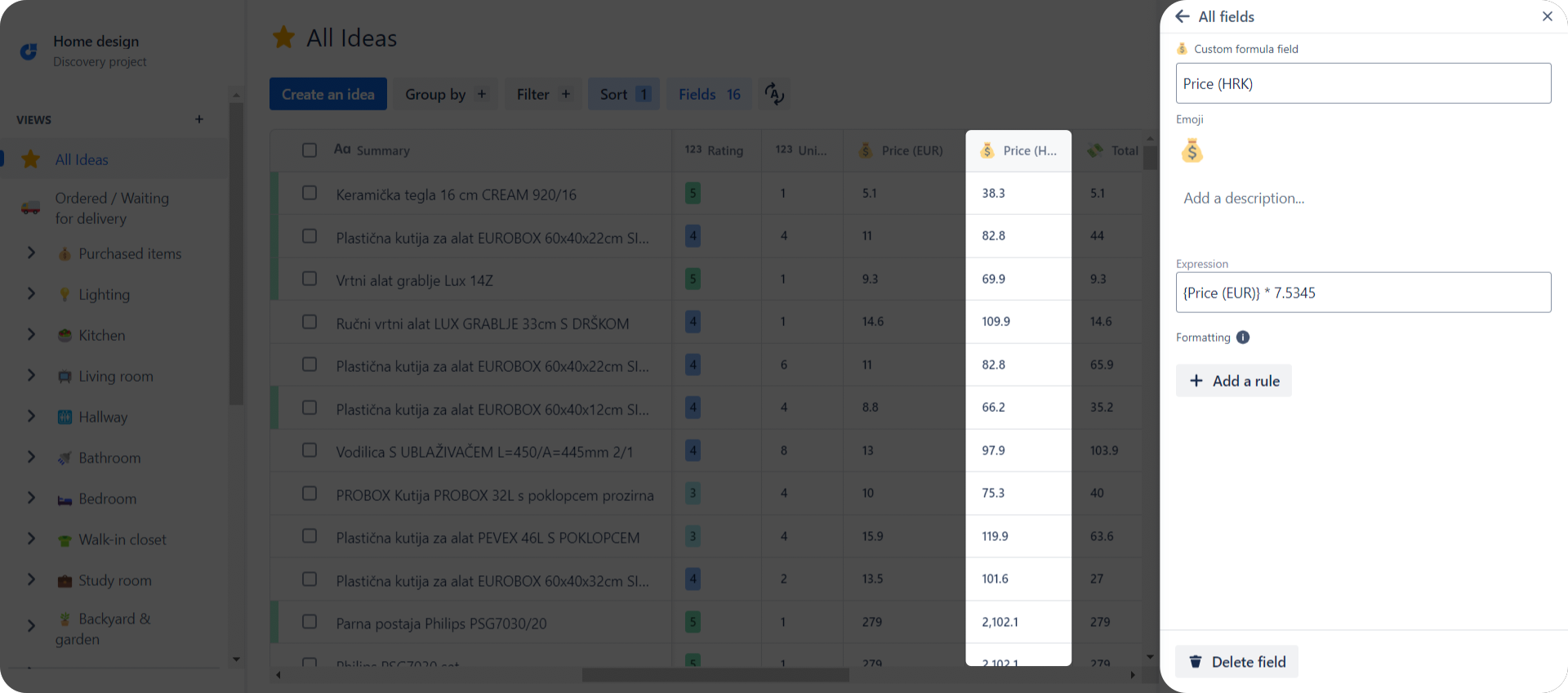Click the Home design project logo
The width and height of the screenshot is (1568, 693).
29,51
